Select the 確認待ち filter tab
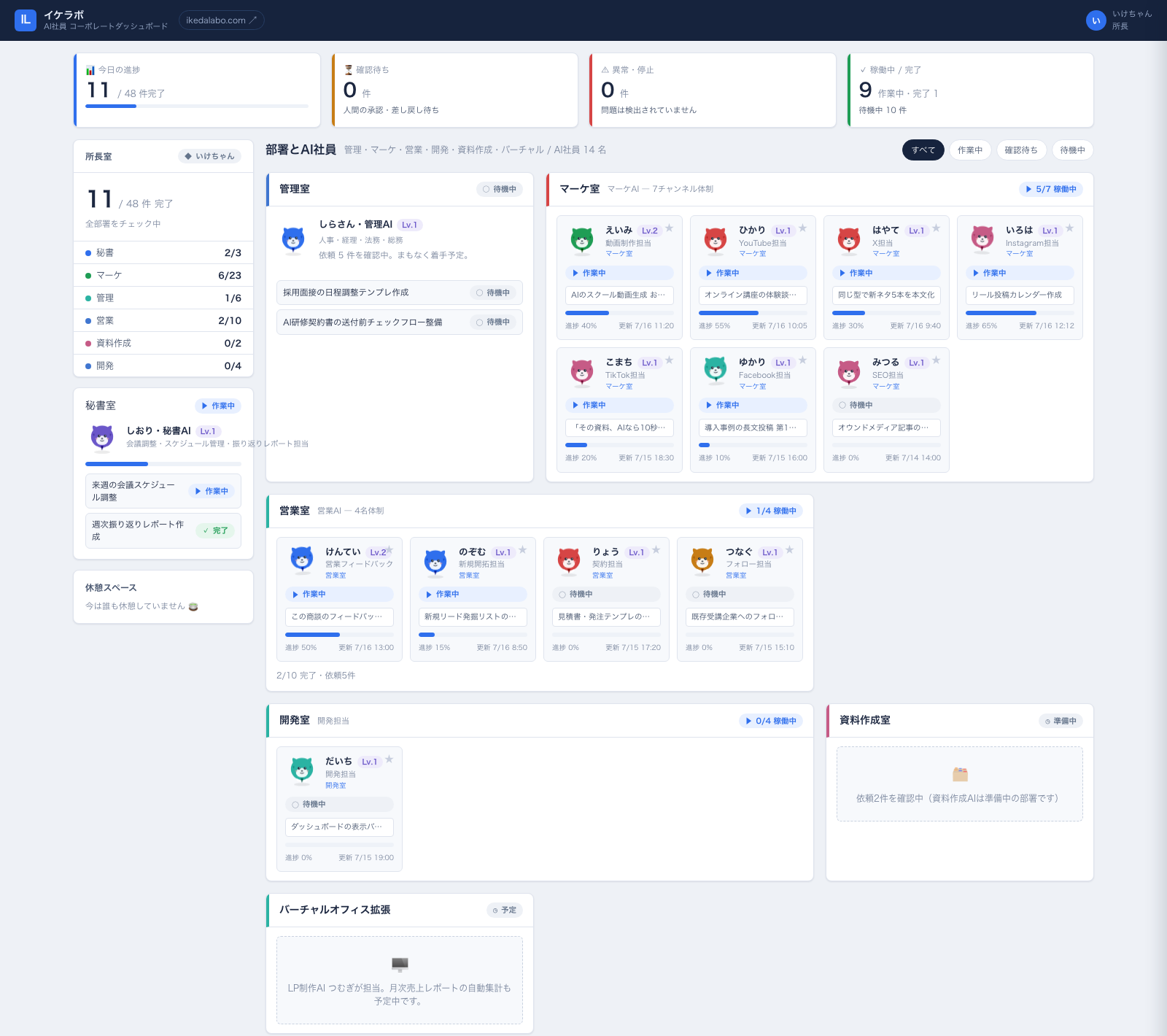This screenshot has width=1167, height=1036. (x=1021, y=150)
